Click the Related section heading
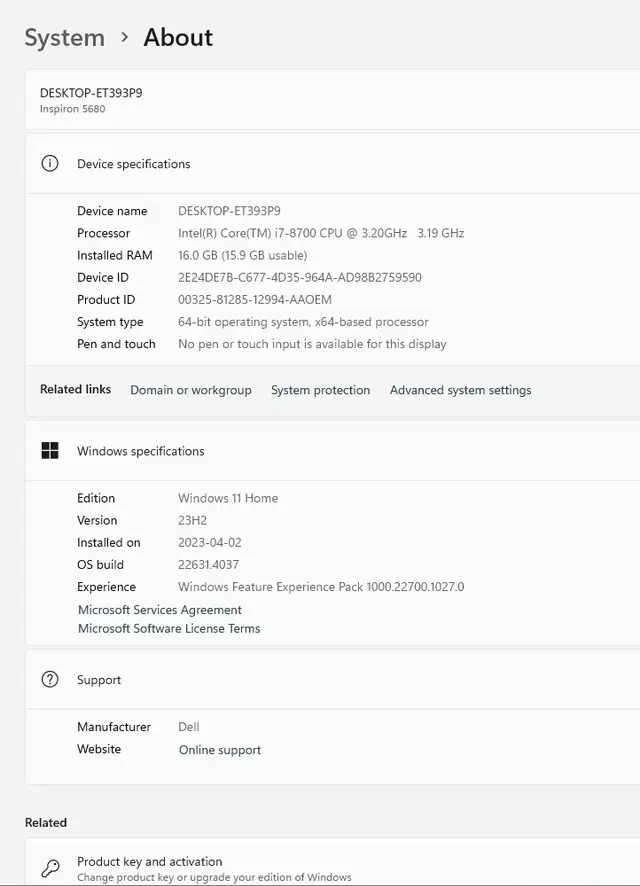Screen dimensions: 640x886 [x=46, y=822]
